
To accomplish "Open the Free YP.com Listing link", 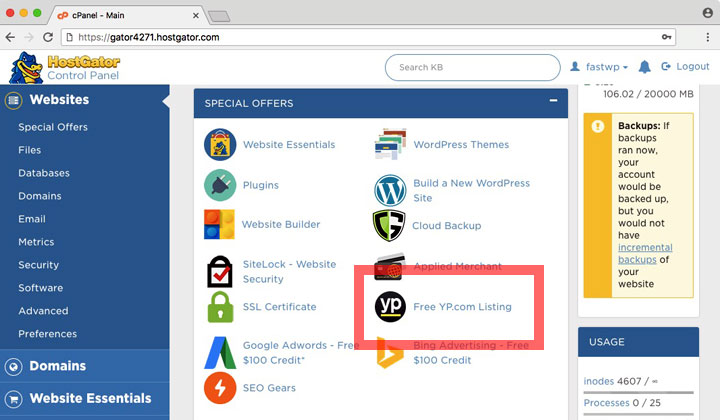I will point(462,307).
